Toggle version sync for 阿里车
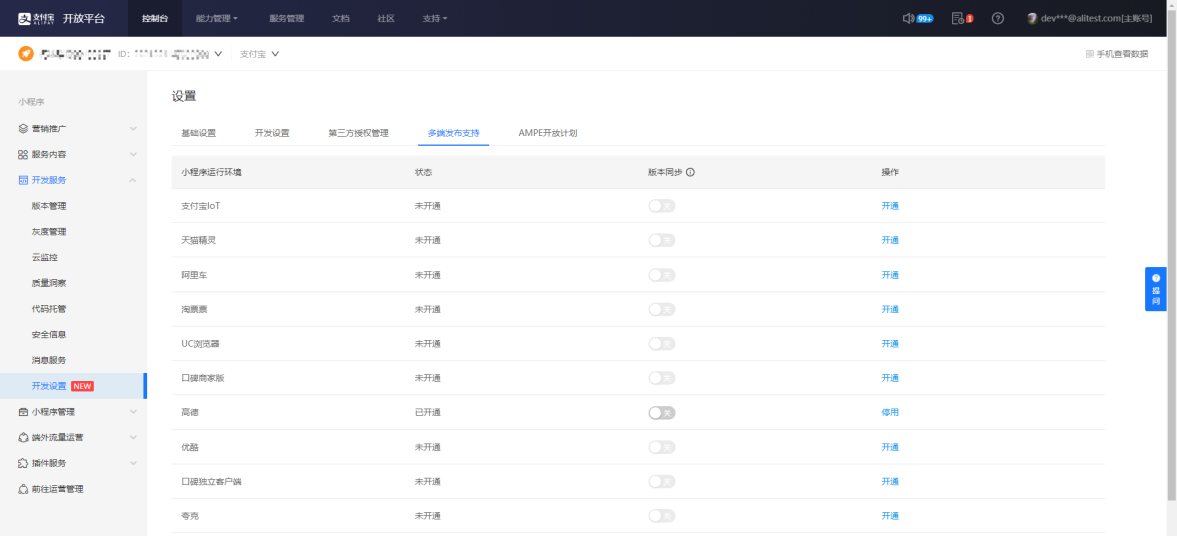Screen dimensions: 1177x536 (662, 275)
